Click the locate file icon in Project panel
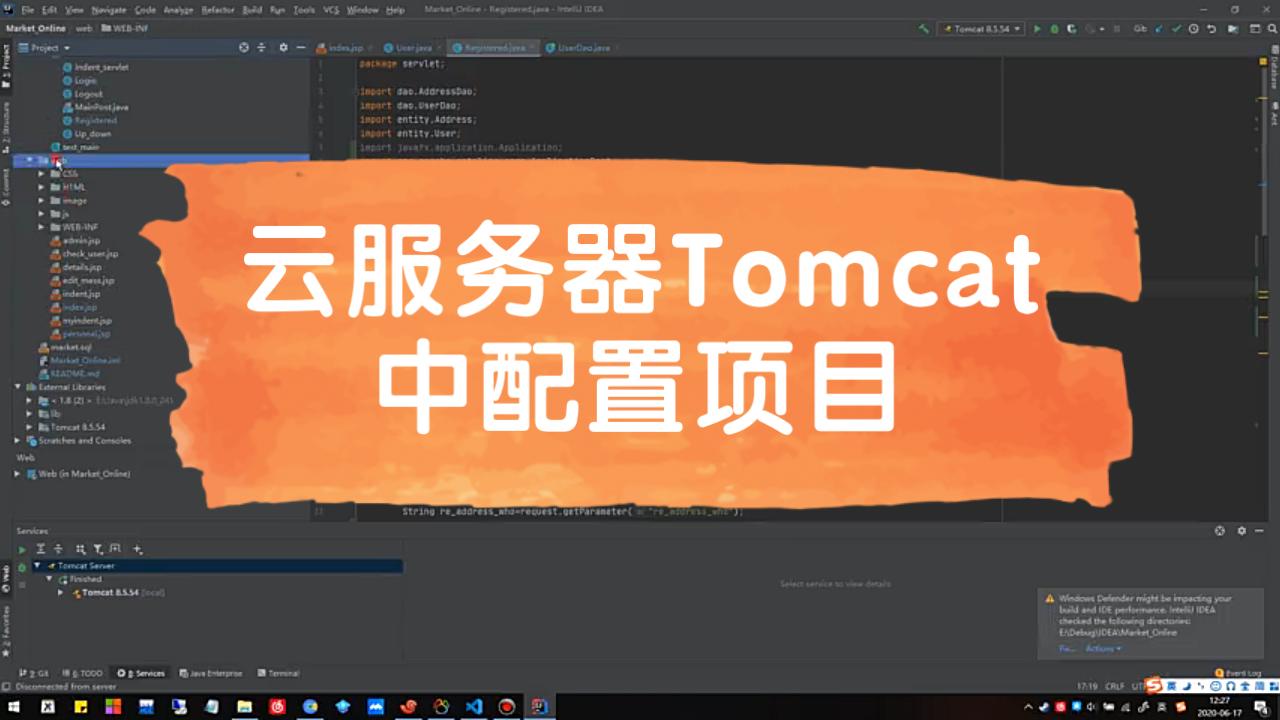 pos(244,47)
